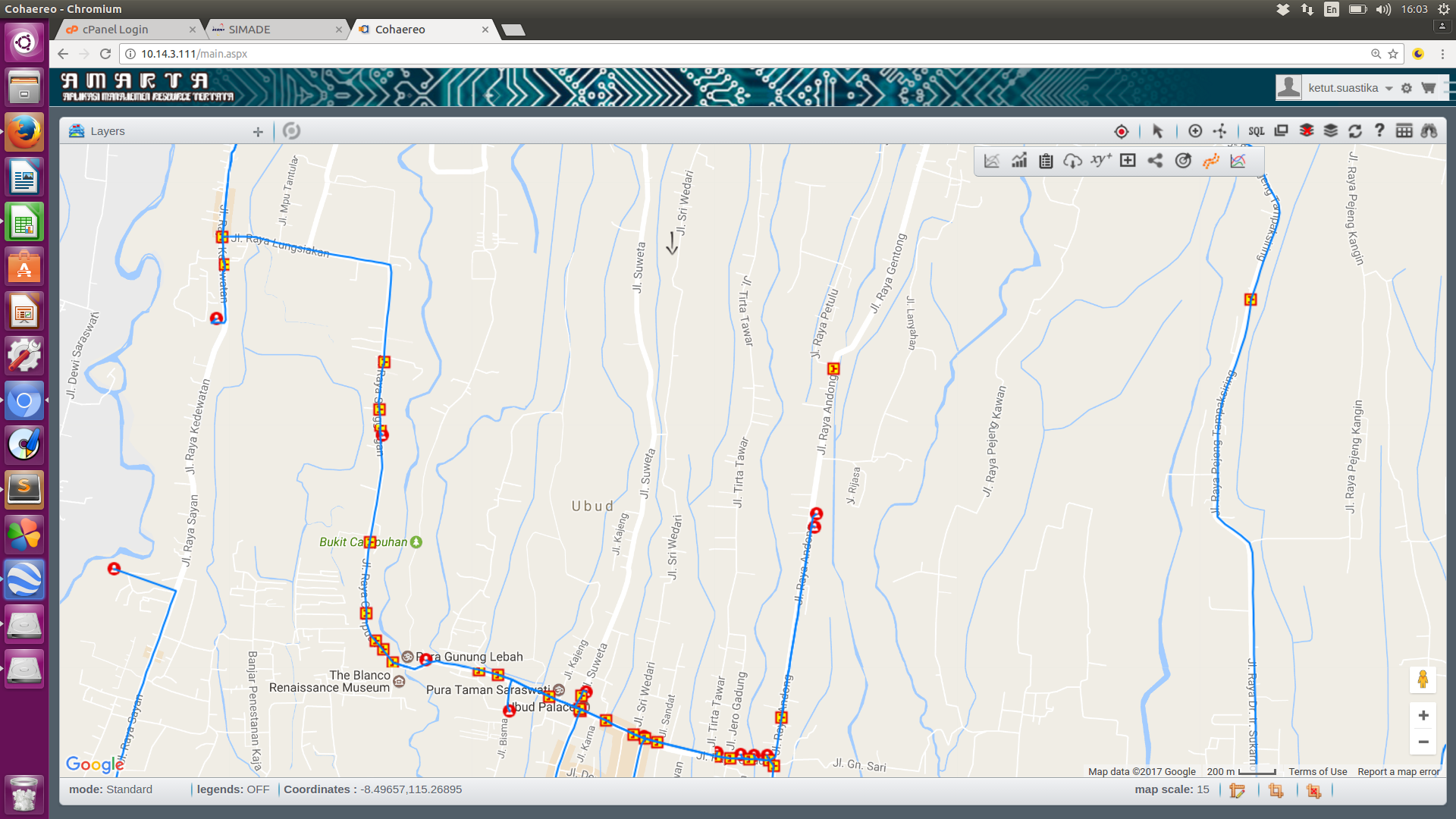The width and height of the screenshot is (1456, 819).
Task: Click the refresh arrows toolbar icon
Action: [x=1355, y=131]
